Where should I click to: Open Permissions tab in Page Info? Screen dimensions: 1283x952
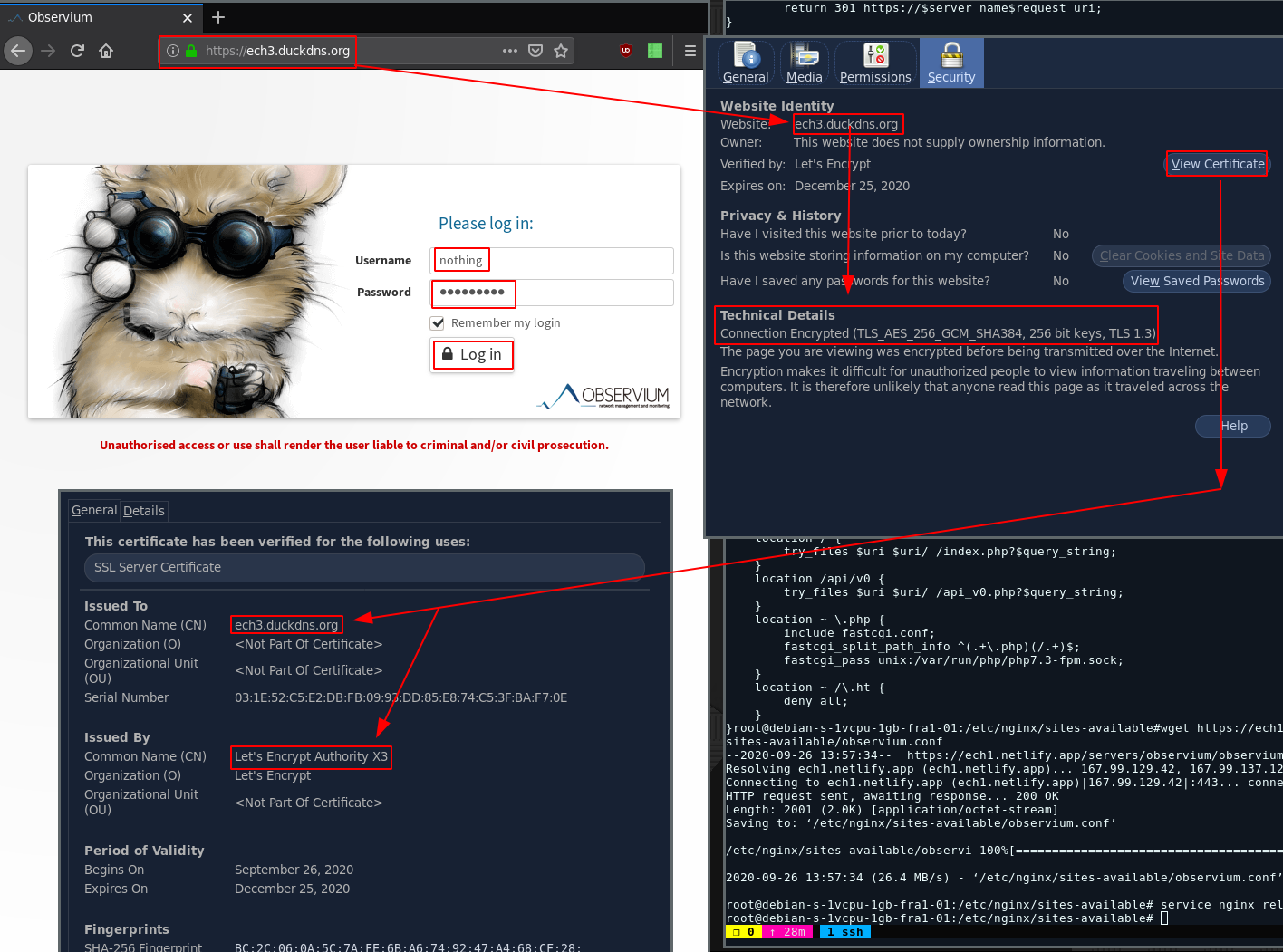875,63
